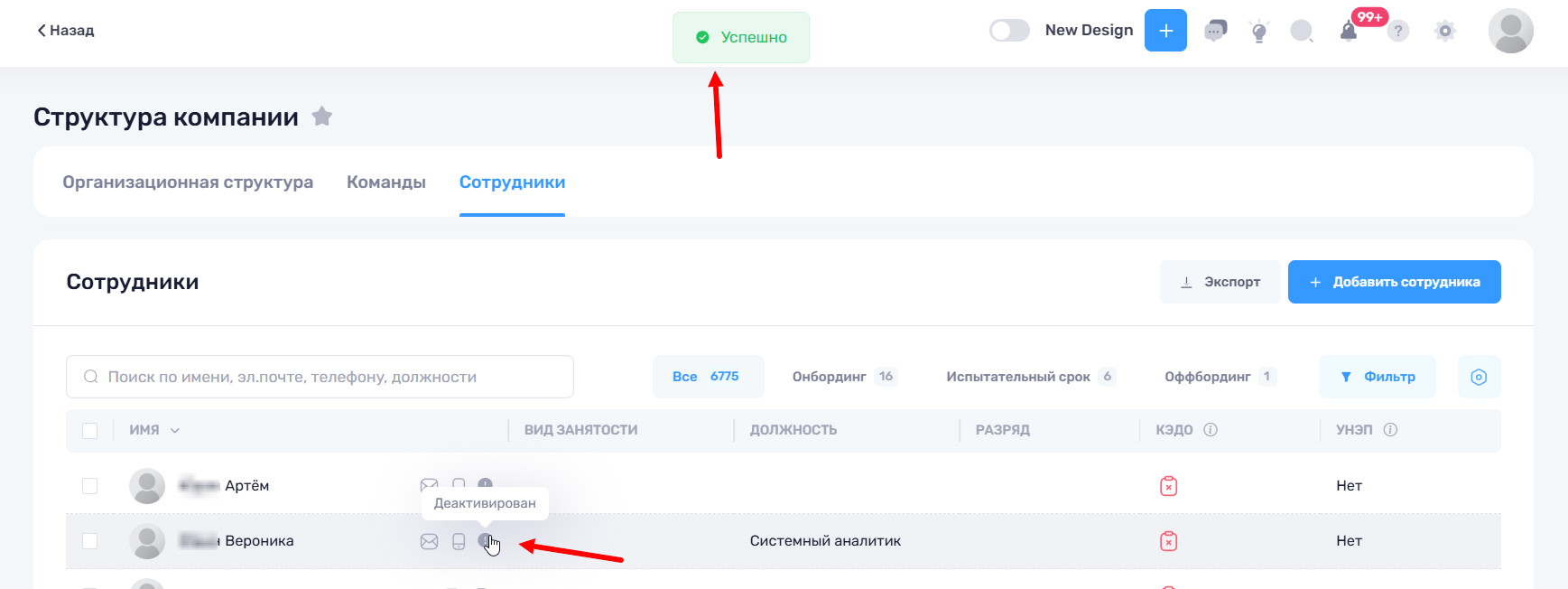Select the Онбординг 16 filter tab
The width and height of the screenshot is (1568, 589).
pos(844,377)
